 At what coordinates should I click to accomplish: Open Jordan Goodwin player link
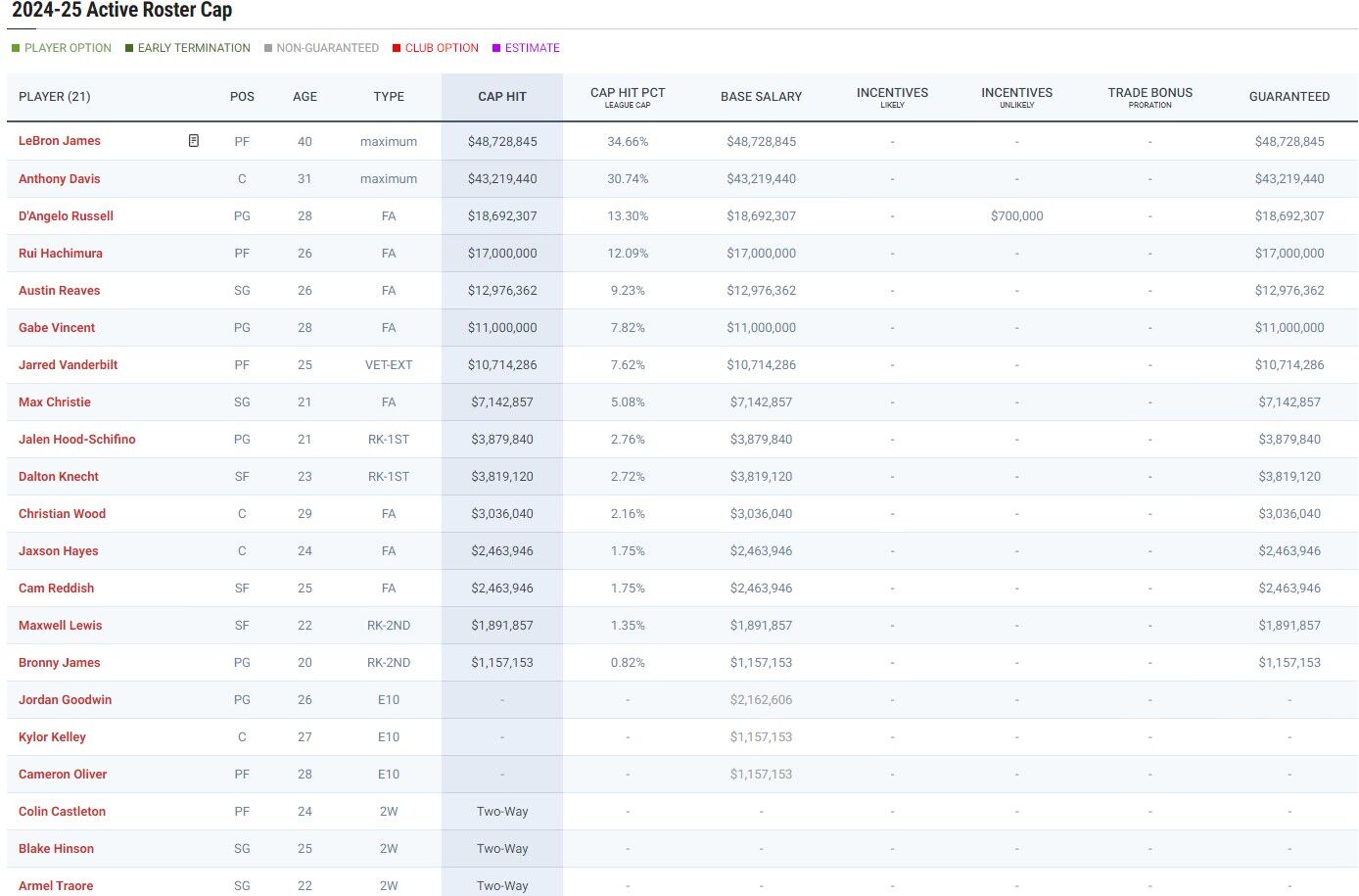[66, 700]
